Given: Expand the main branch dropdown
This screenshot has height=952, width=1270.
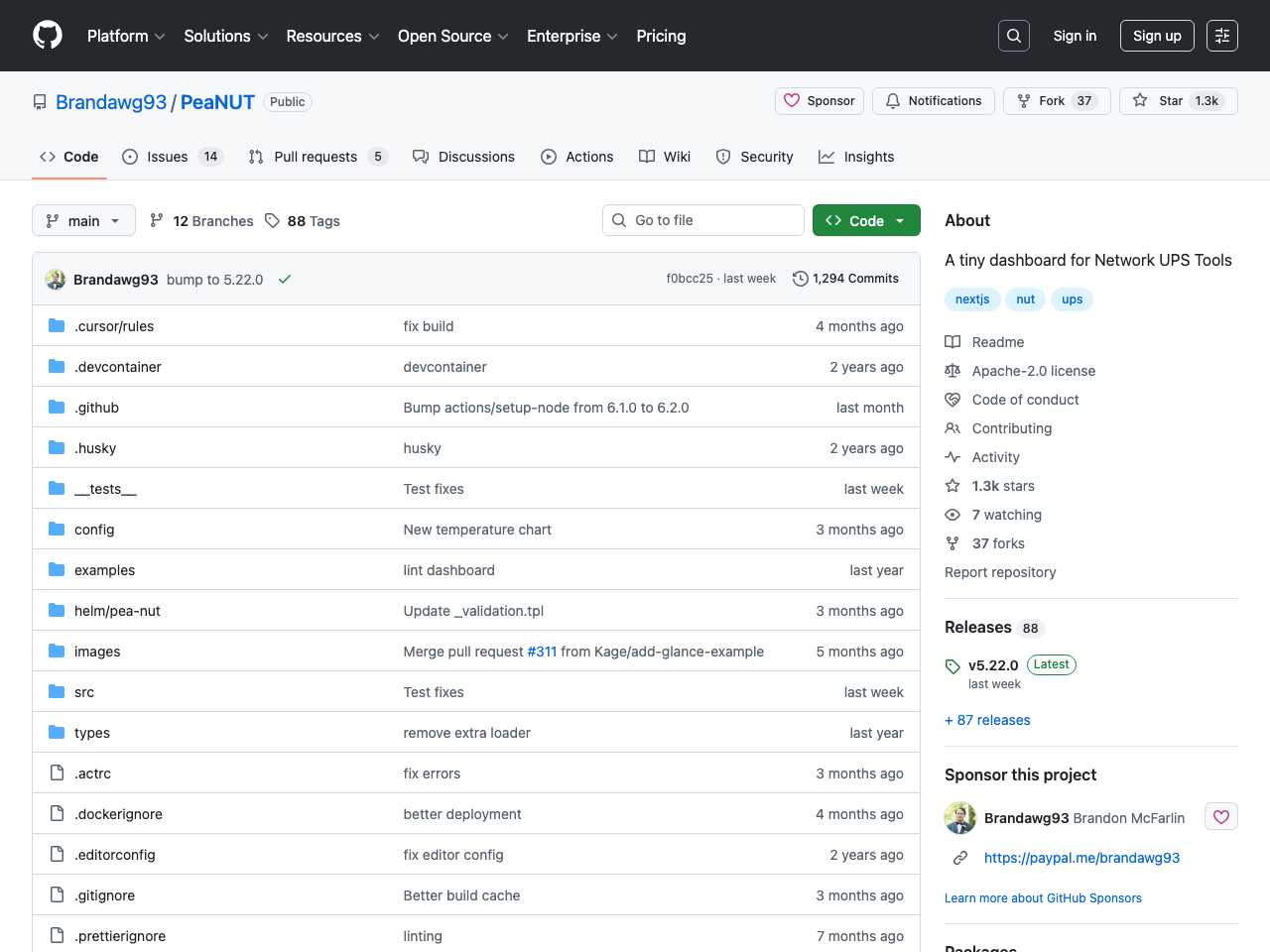Looking at the screenshot, I should click(x=83, y=221).
